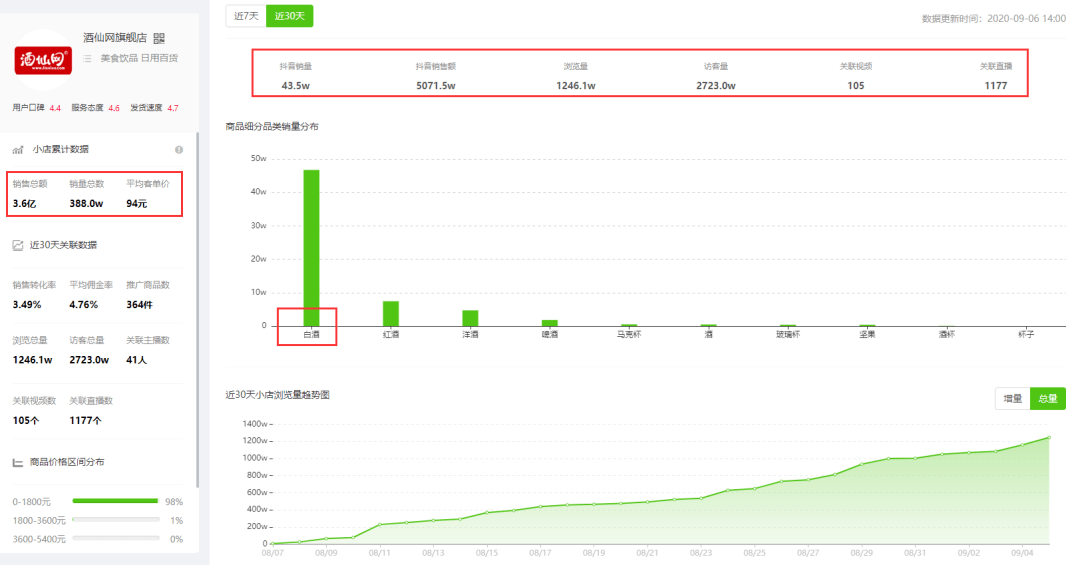Switch to the 近7天 tab
1080x565 pixels.
(246, 16)
